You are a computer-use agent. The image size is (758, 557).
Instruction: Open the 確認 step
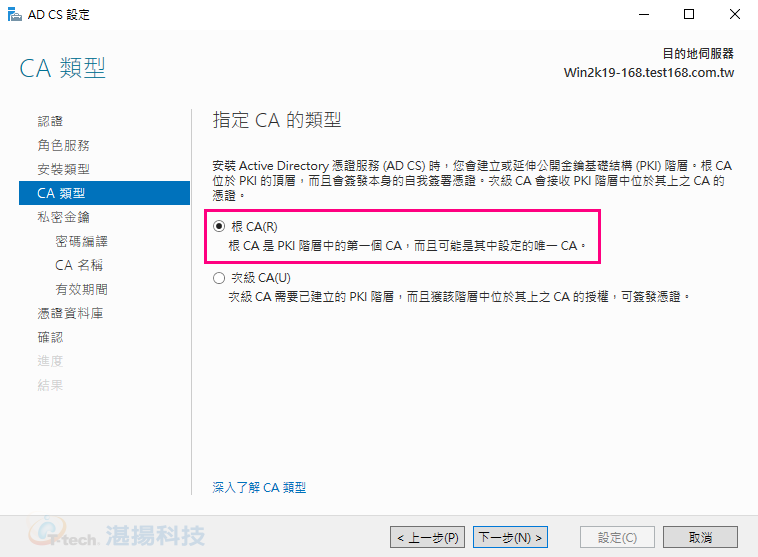click(x=50, y=337)
